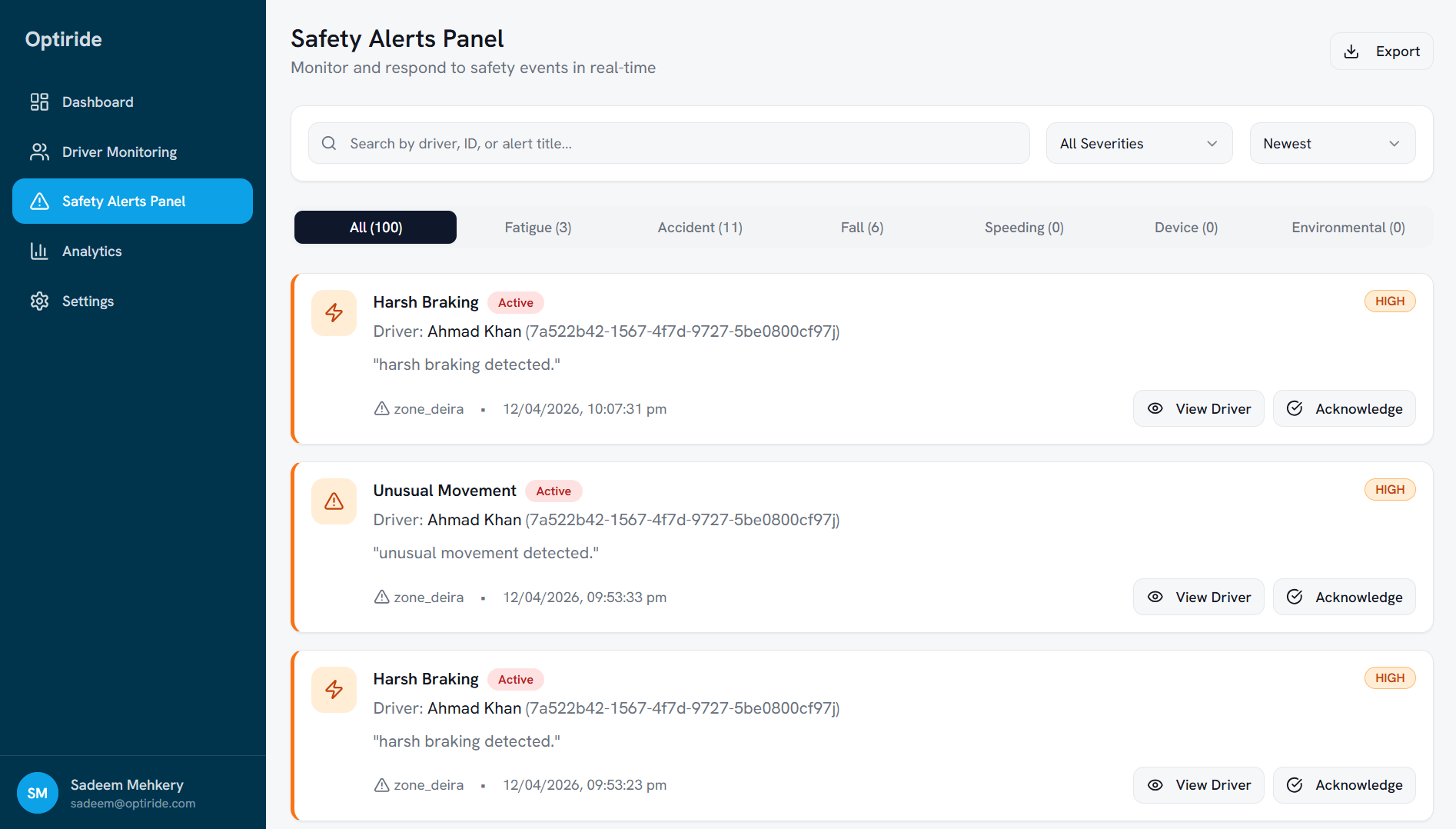Click checkmark icon in 09:53:23 pm alert
Viewport: 1456px width, 829px height.
(1295, 785)
